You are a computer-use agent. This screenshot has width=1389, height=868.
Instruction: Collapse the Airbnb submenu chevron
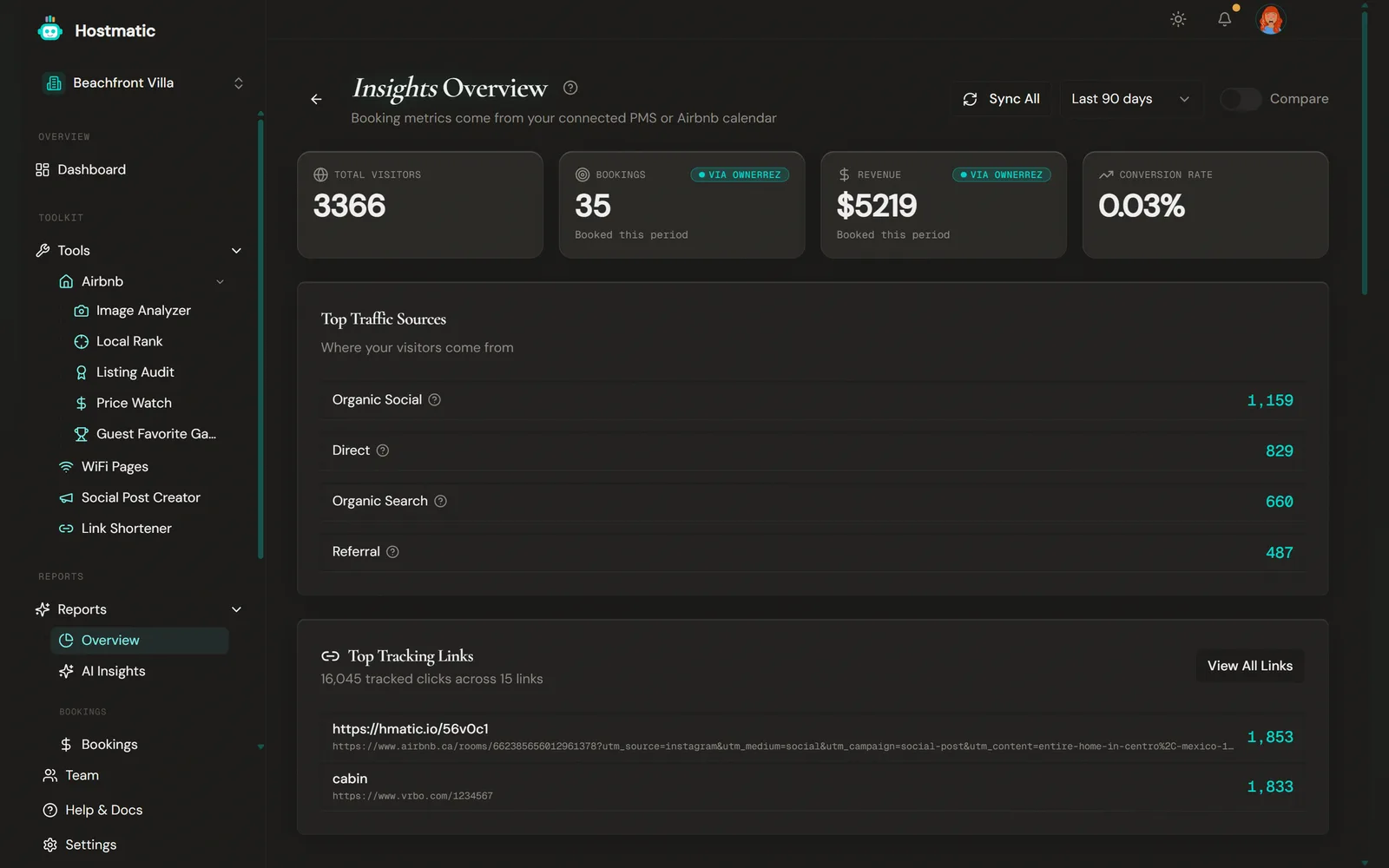[x=220, y=282]
